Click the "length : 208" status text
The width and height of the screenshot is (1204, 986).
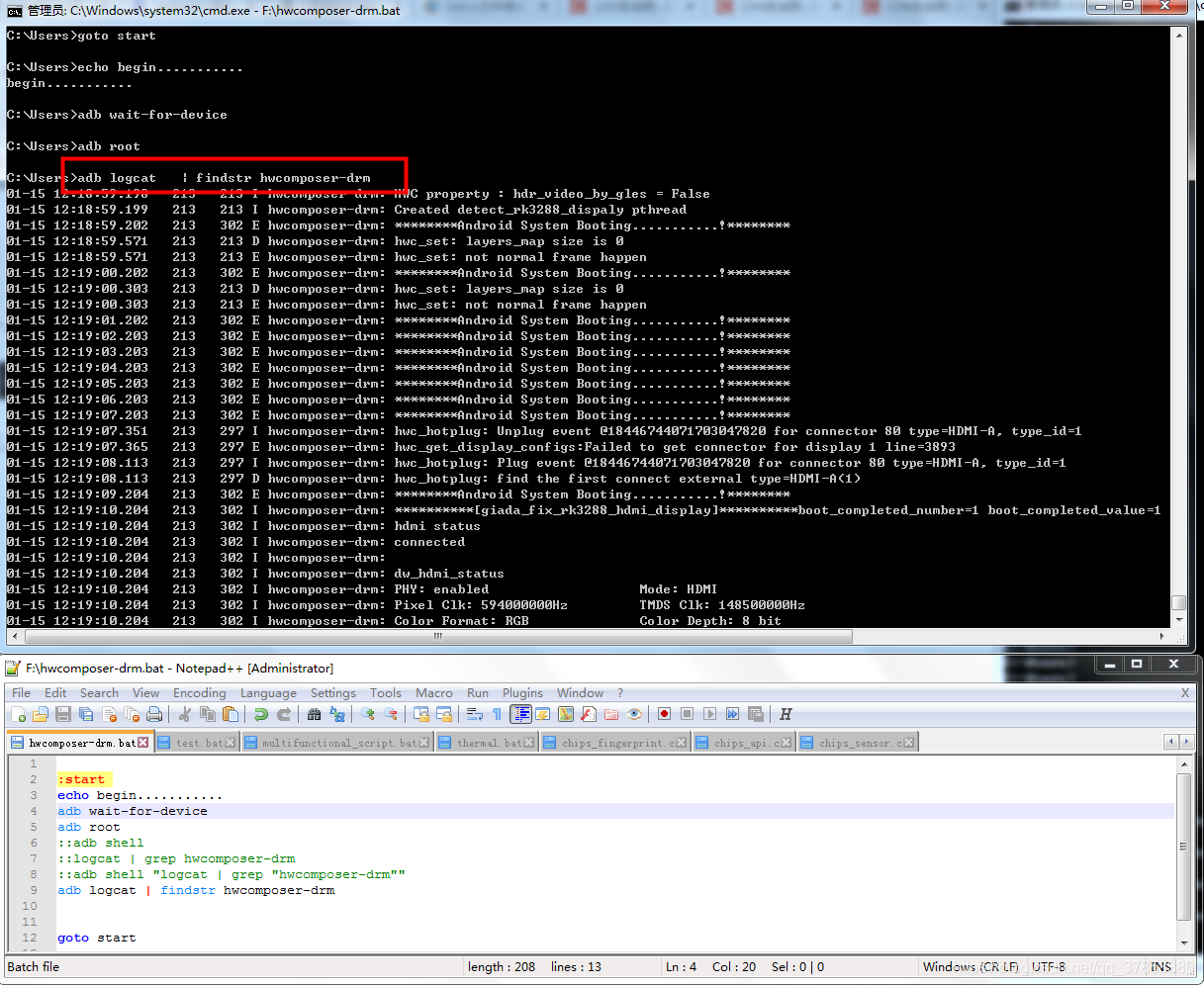[502, 967]
